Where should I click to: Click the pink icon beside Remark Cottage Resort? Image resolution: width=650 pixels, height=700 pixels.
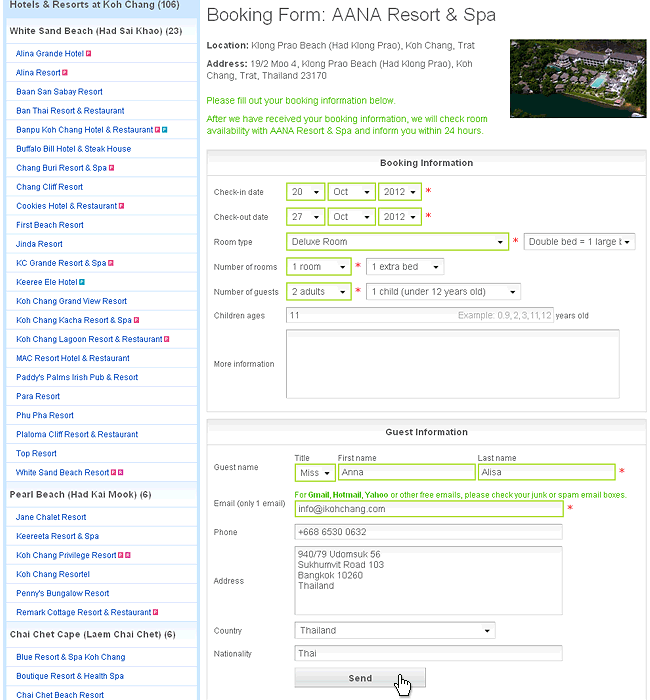155,612
